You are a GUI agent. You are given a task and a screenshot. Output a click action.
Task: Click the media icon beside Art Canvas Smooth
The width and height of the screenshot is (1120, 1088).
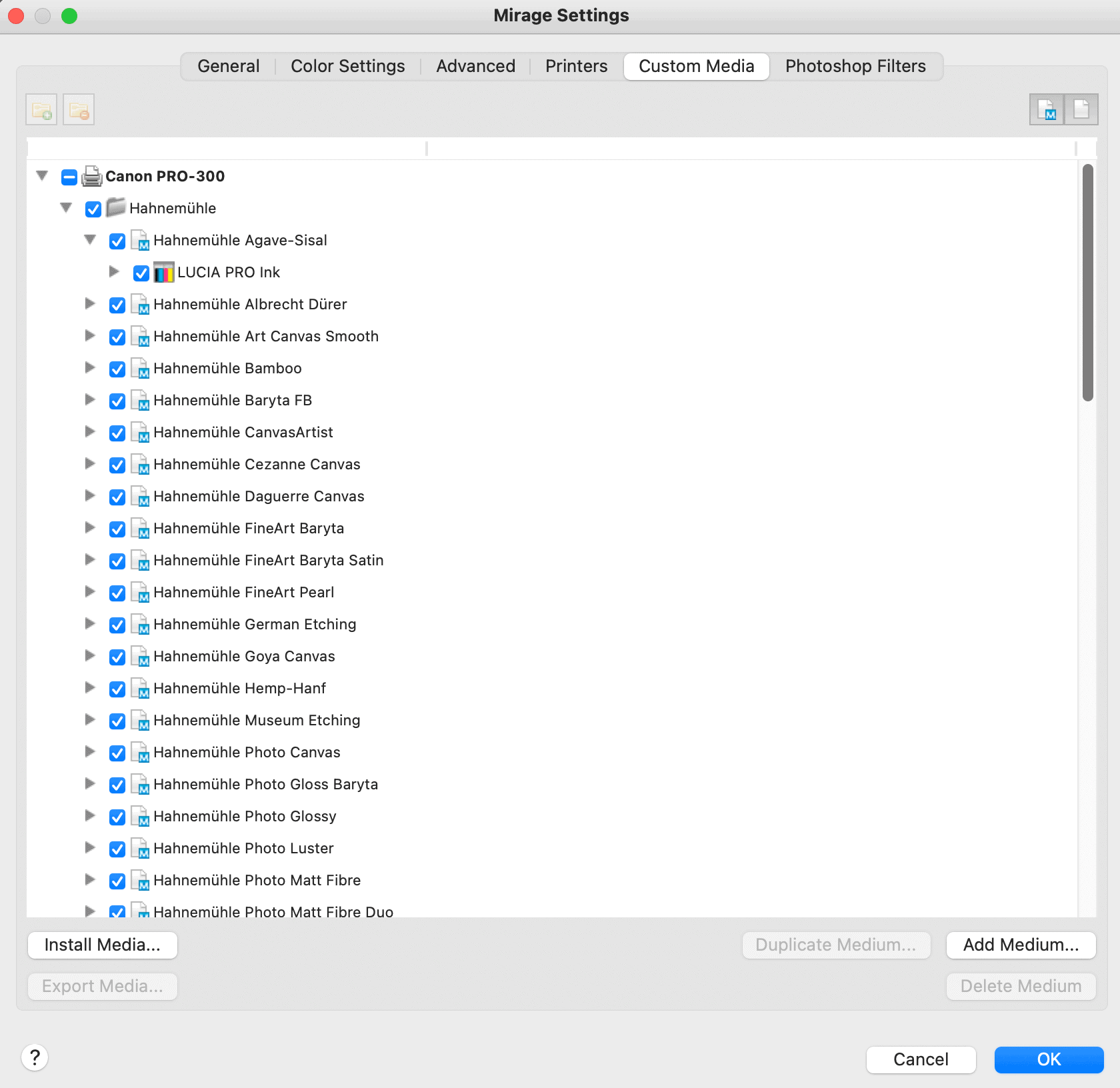[x=140, y=336]
